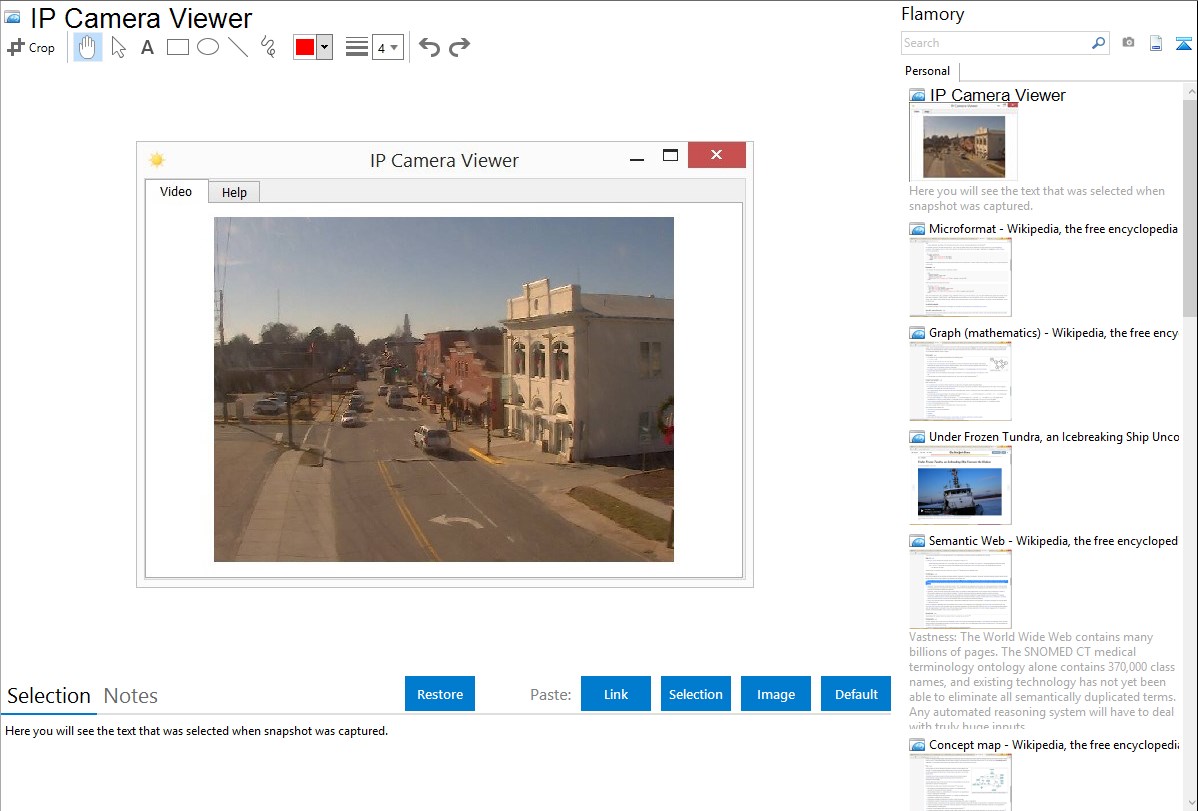Viewport: 1198px width, 811px height.
Task: Switch to the Selection tab
Action: click(49, 696)
